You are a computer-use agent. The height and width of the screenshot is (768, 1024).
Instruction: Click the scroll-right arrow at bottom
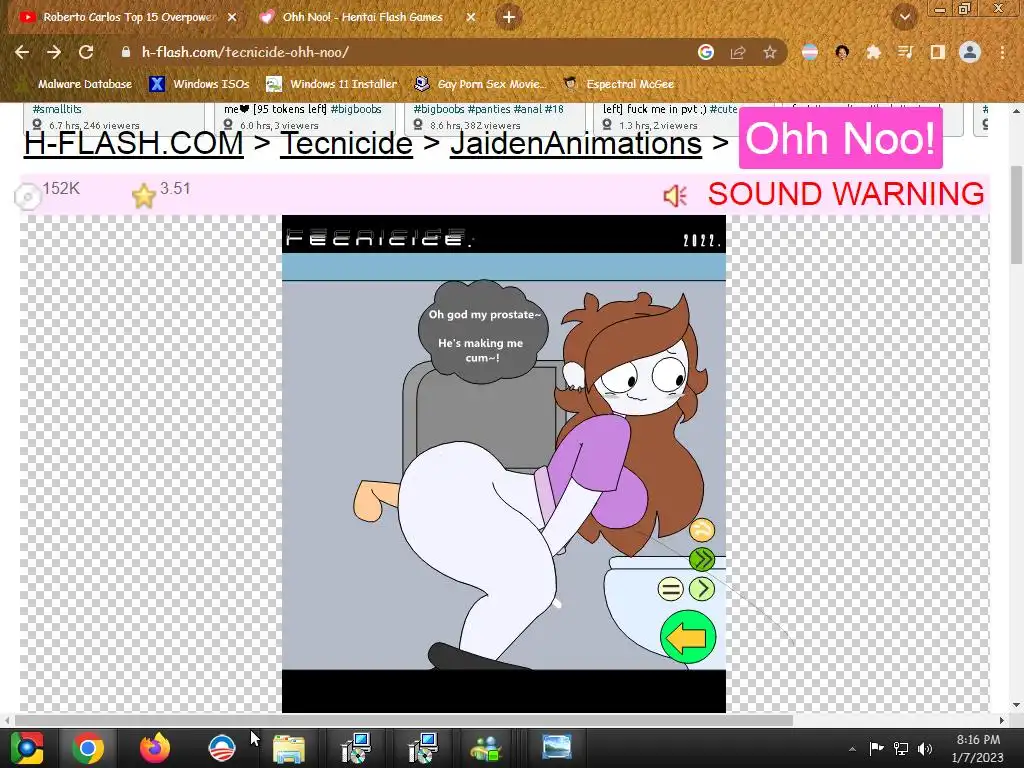[x=1001, y=720]
